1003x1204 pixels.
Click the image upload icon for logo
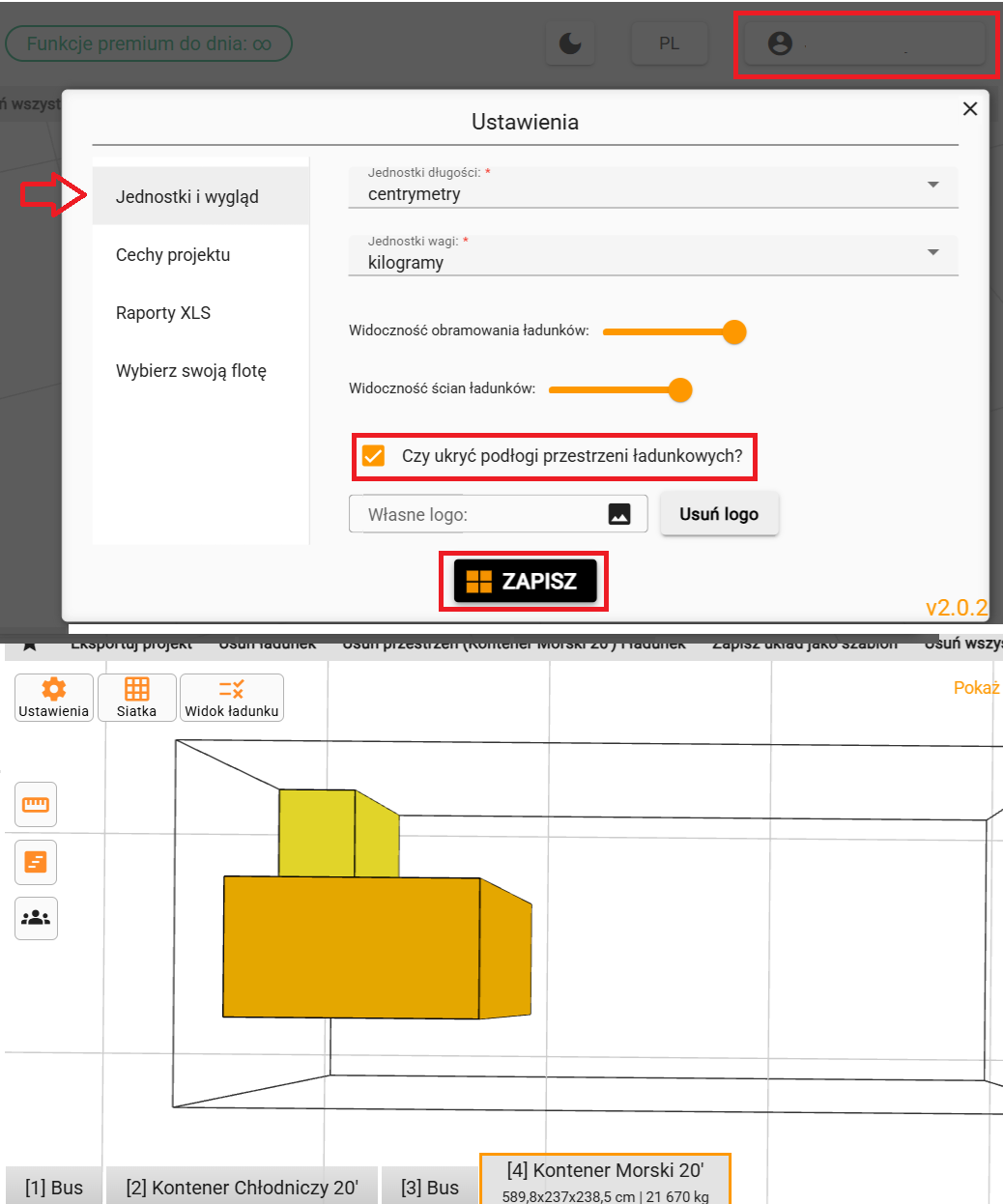coord(619,514)
